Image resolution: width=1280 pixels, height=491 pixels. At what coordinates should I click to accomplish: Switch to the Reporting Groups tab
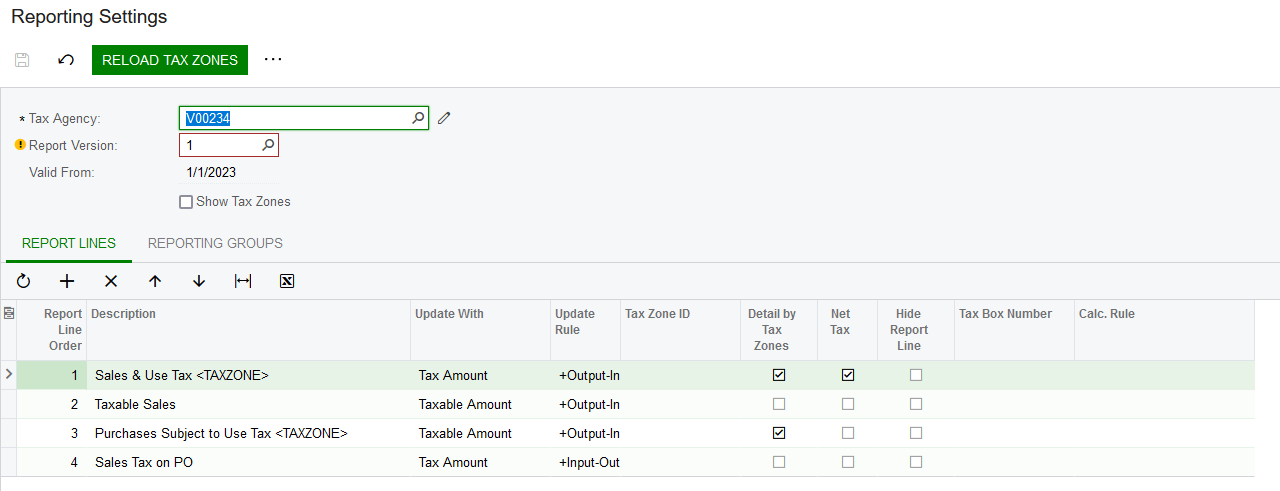tap(215, 243)
